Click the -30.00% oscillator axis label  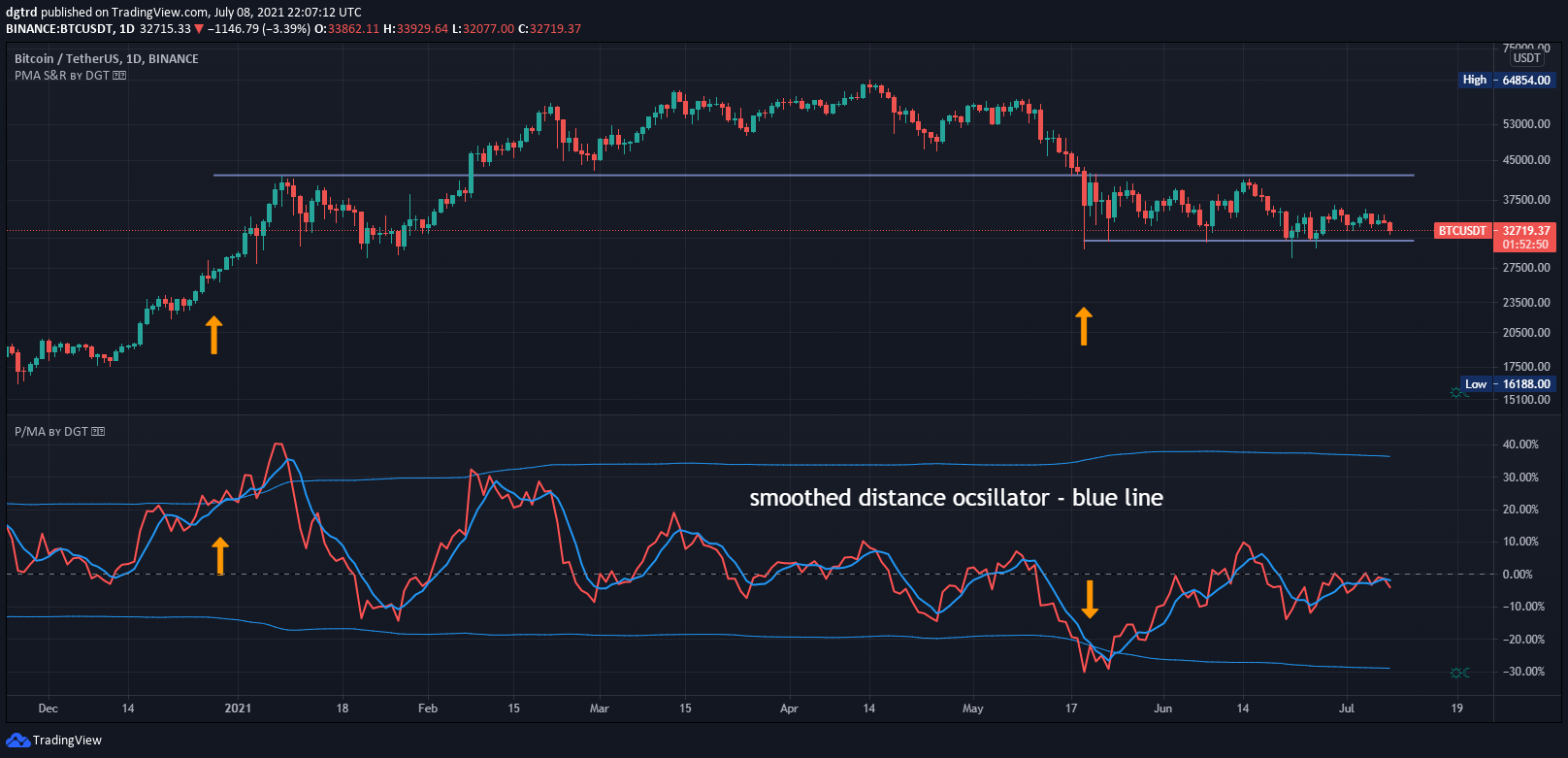point(1523,672)
